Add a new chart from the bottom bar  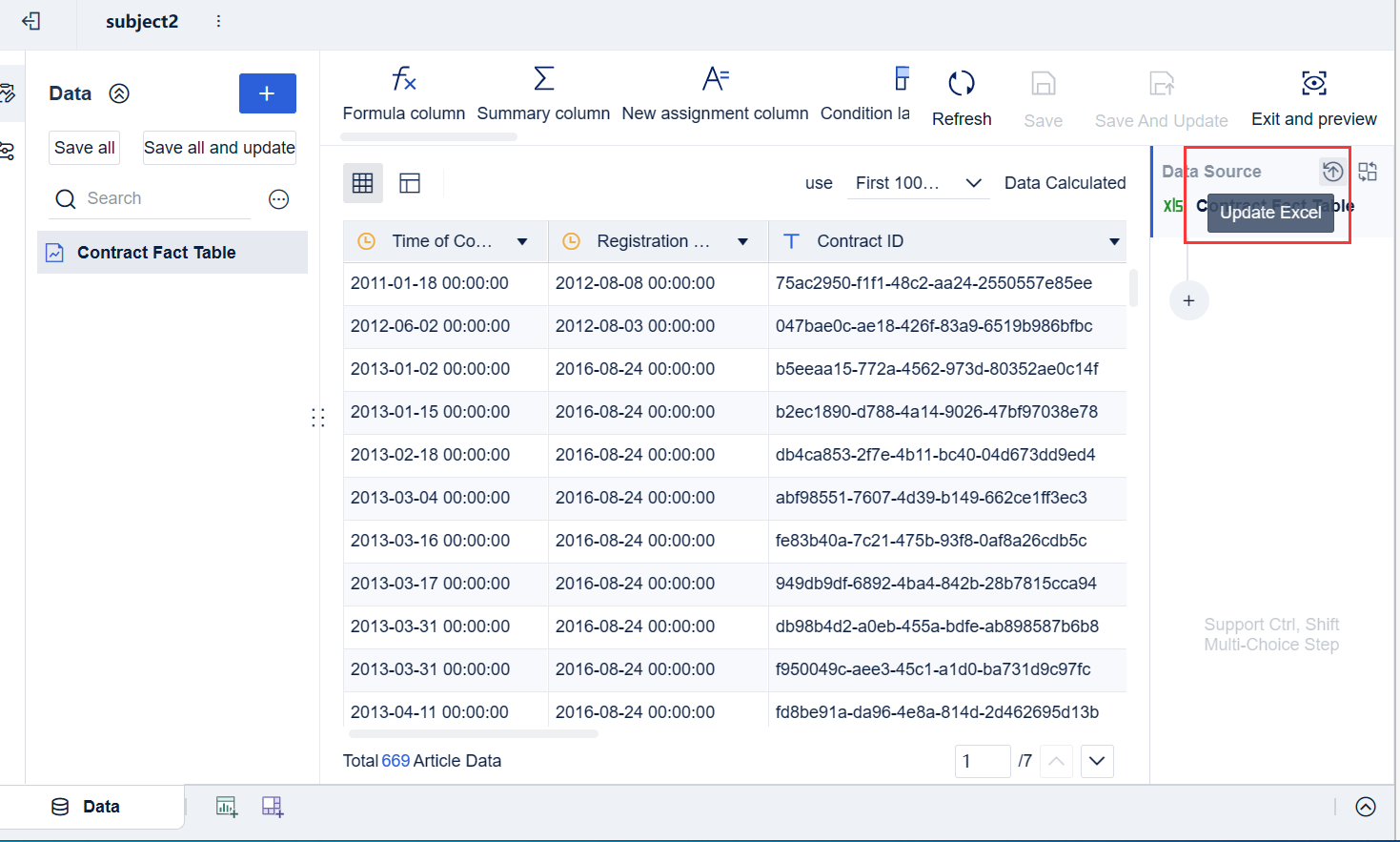click(x=227, y=806)
